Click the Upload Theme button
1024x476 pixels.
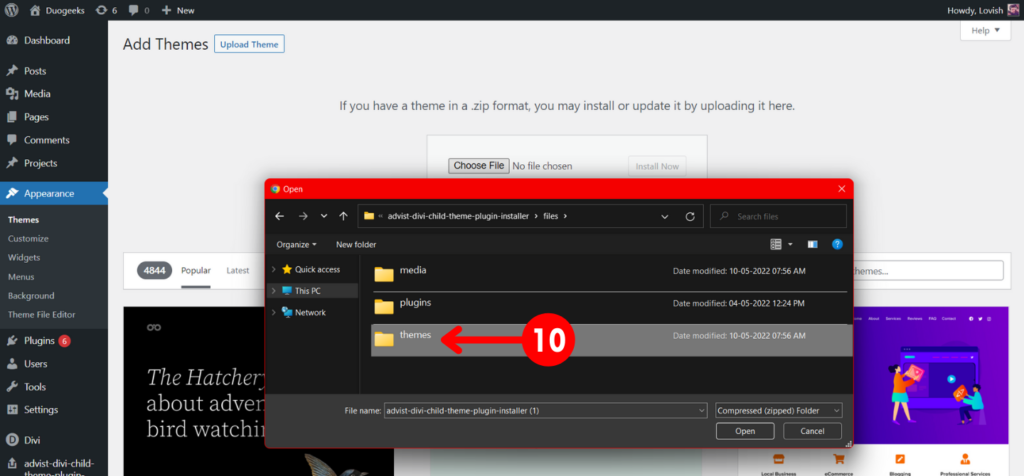(x=249, y=44)
